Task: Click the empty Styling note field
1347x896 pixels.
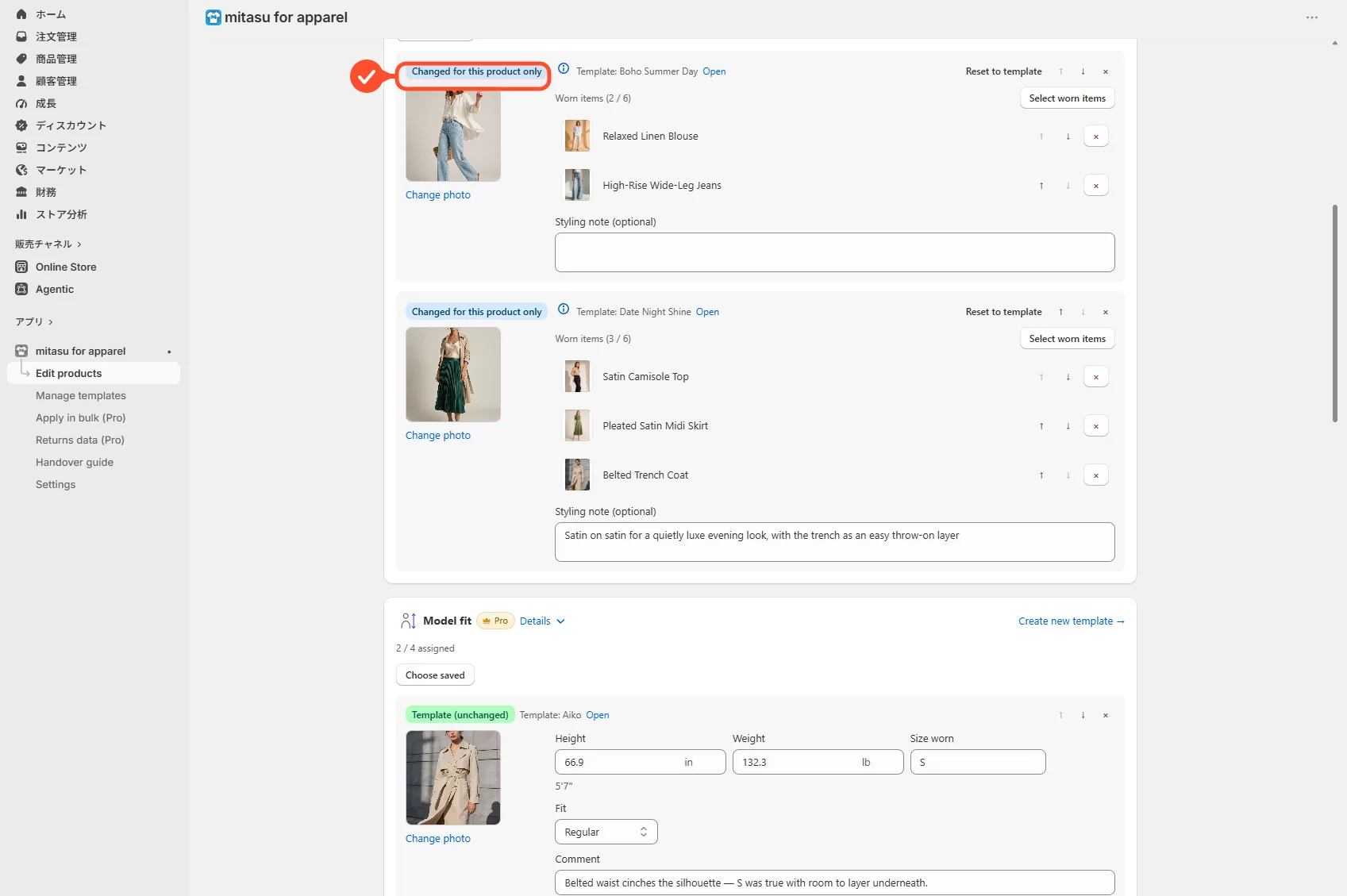Action: (x=835, y=252)
